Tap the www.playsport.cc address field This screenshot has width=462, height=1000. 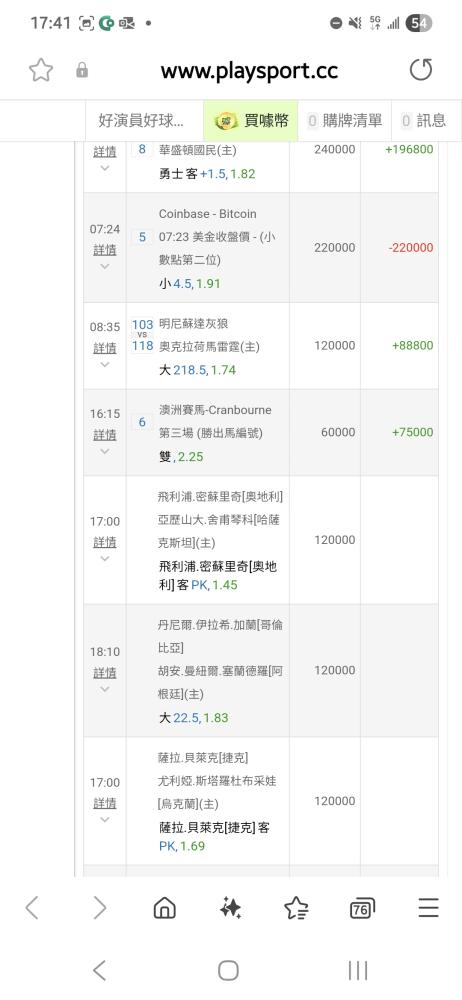[x=249, y=70]
